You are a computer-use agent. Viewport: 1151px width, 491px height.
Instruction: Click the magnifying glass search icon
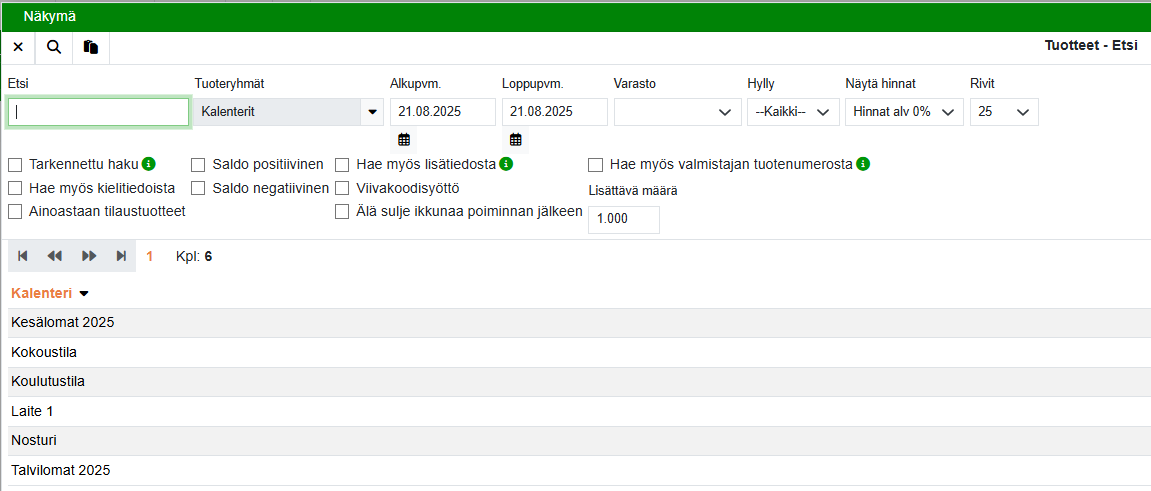[54, 47]
